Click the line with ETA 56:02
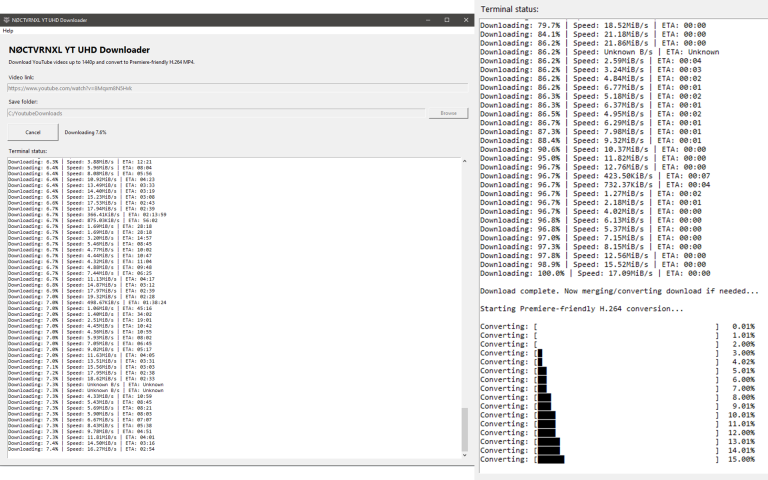The height and width of the screenshot is (480, 768). coord(83,220)
